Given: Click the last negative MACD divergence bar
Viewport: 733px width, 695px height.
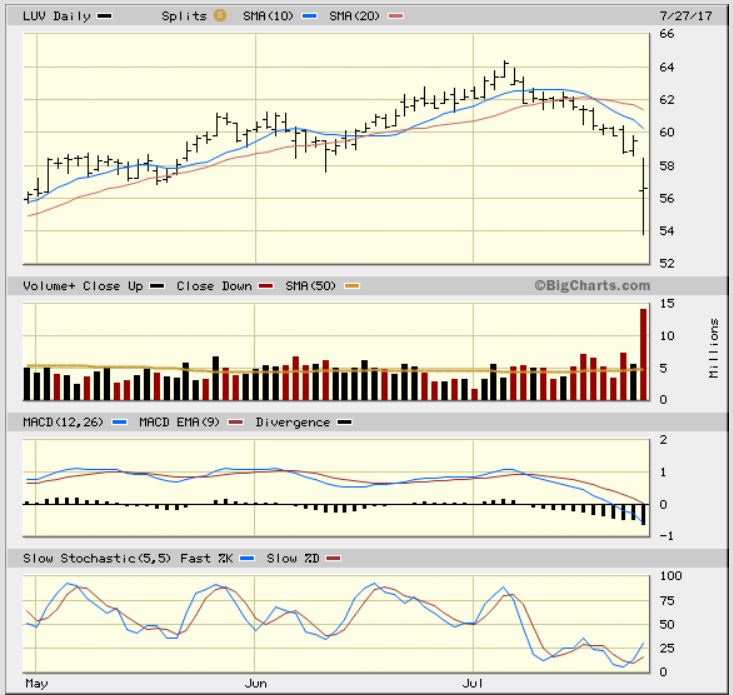Looking at the screenshot, I should coord(644,514).
